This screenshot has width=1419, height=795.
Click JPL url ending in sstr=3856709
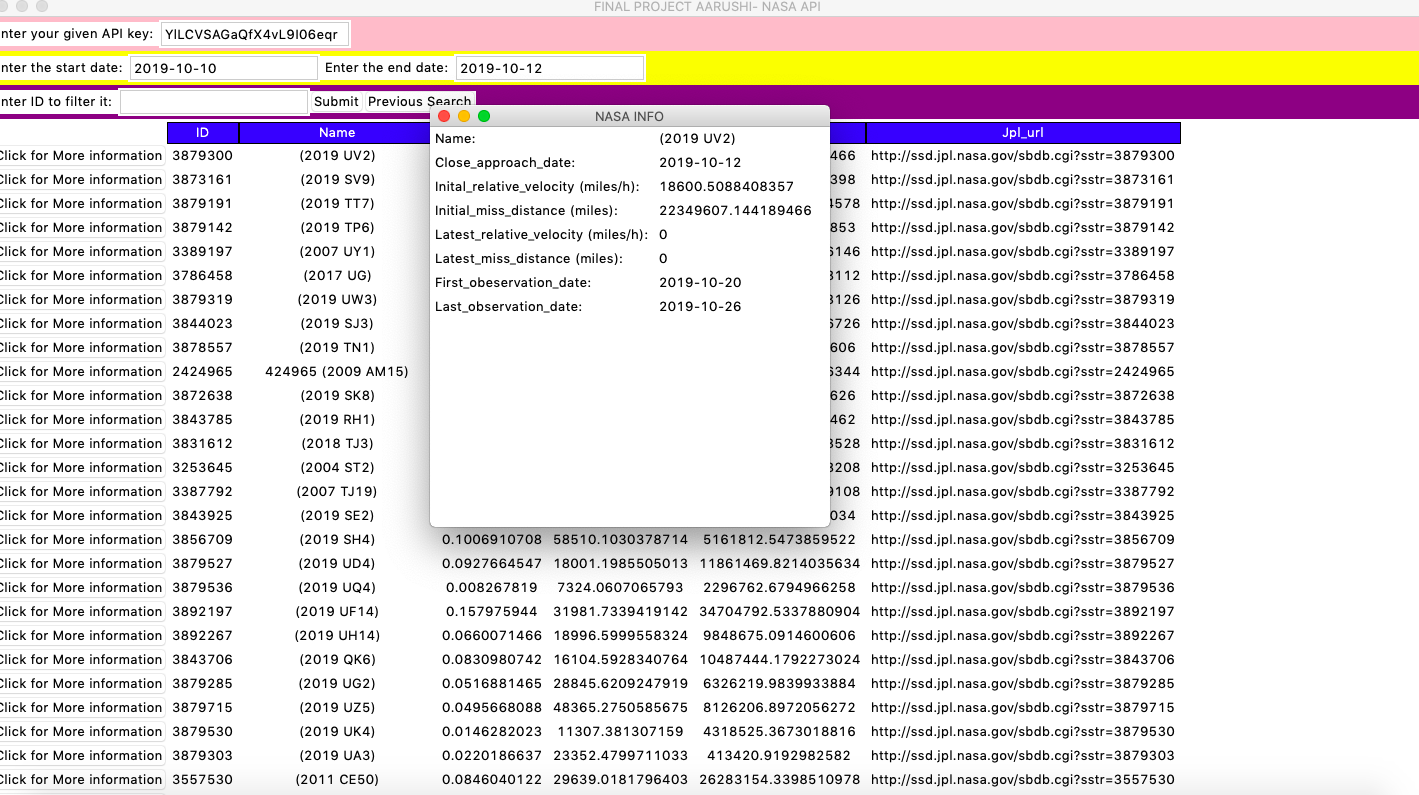[x=1023, y=540]
